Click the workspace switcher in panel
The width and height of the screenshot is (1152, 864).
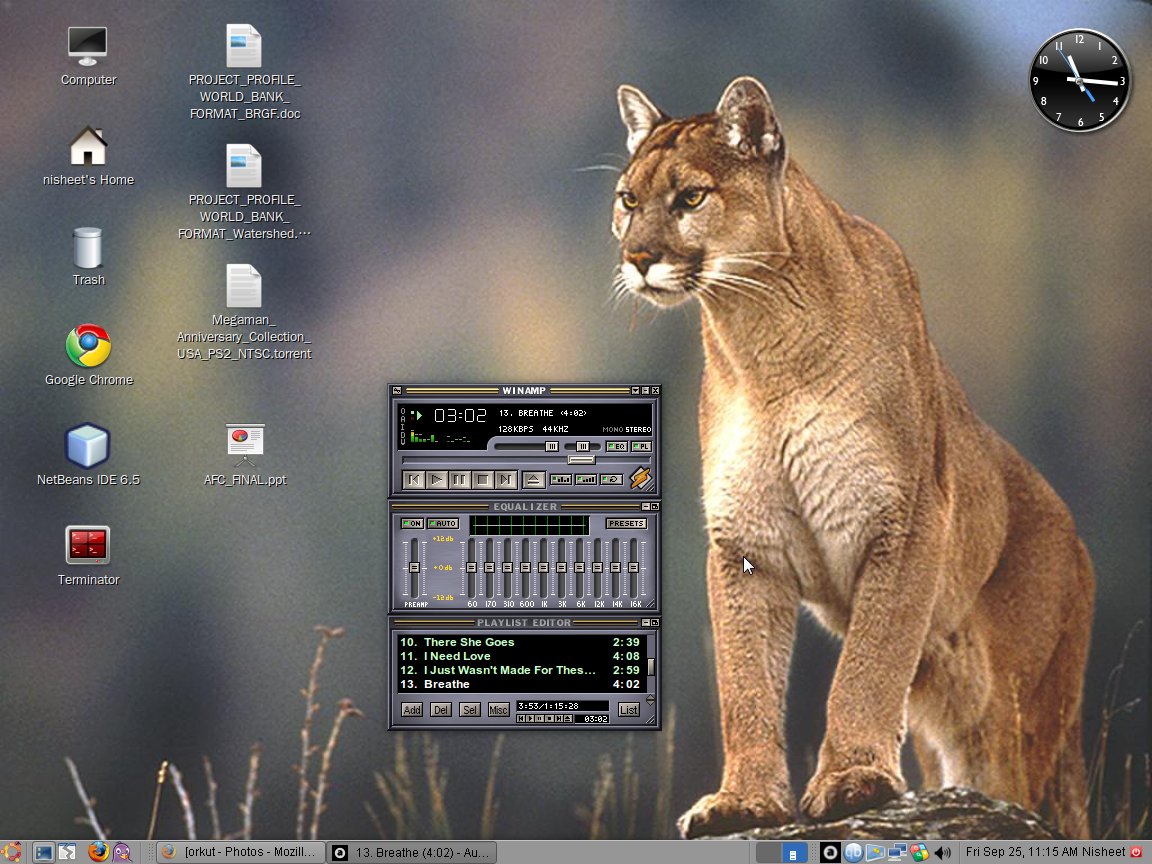tap(782, 853)
